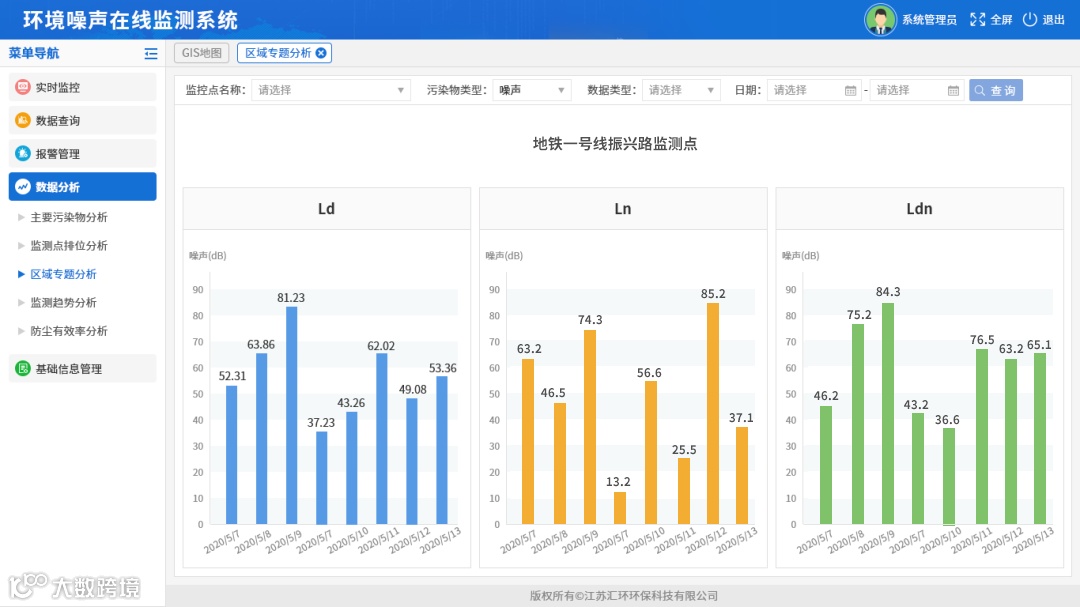The image size is (1080, 607).
Task: Expand 监测趋势分析 arrow
Action: (21, 302)
